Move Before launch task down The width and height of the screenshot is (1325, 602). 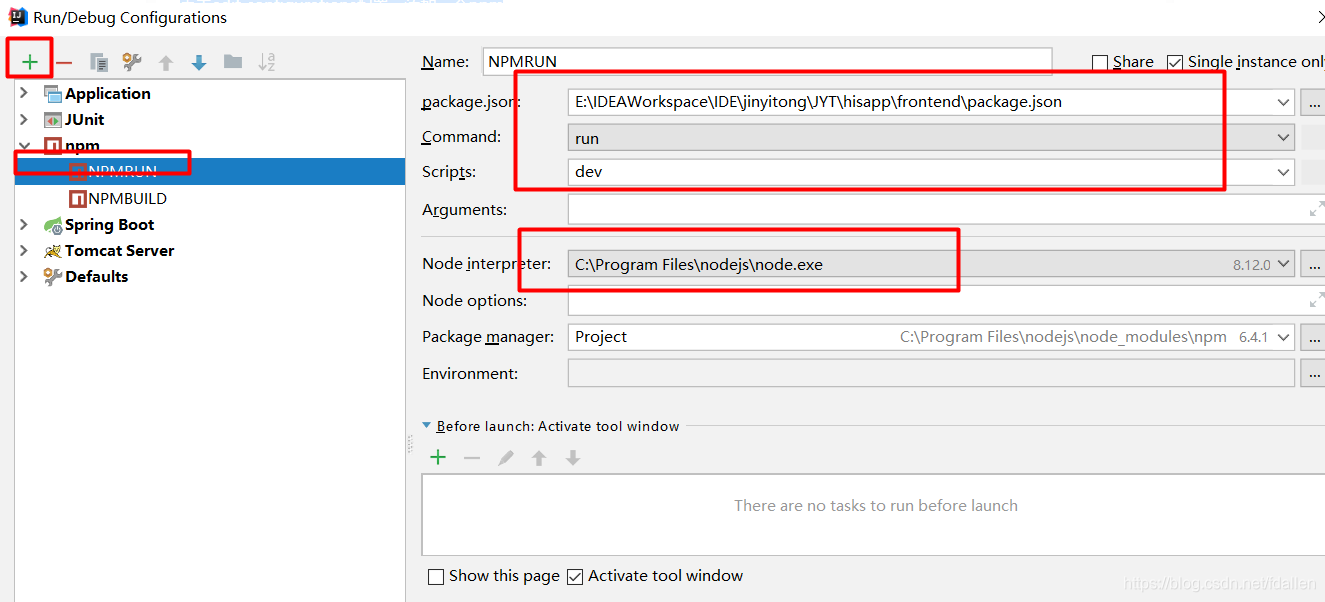573,458
